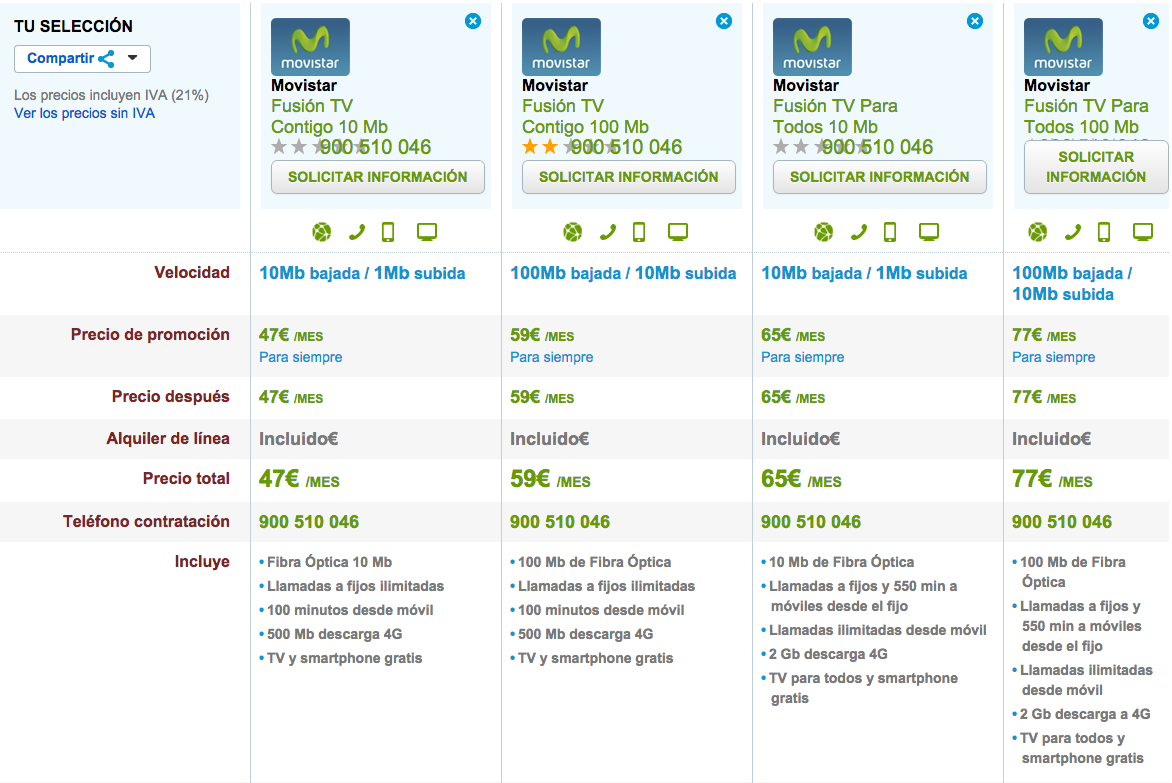This screenshot has height=783, width=1172.
Task: Click the 59€ /MES total price
Action: [550, 479]
